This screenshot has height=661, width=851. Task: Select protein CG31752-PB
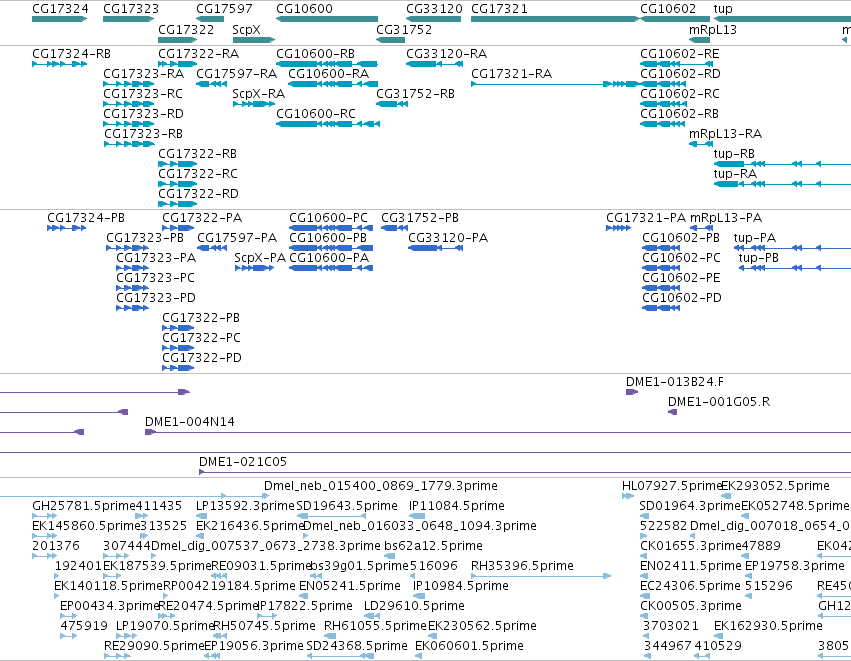click(x=394, y=228)
